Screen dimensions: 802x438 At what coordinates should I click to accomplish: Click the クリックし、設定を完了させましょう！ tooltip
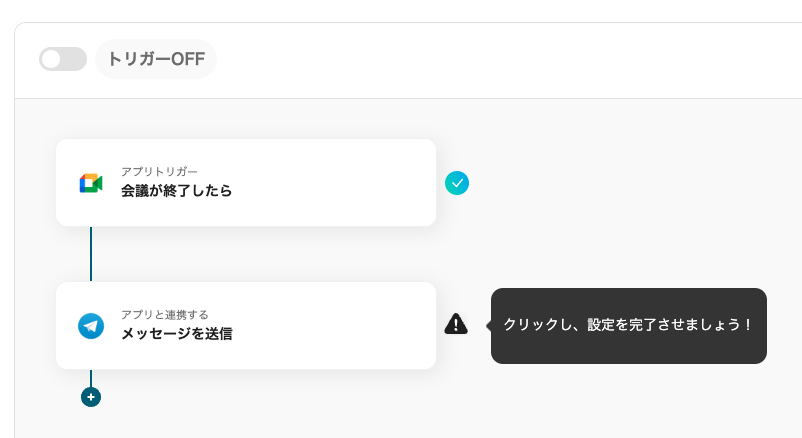click(x=628, y=326)
